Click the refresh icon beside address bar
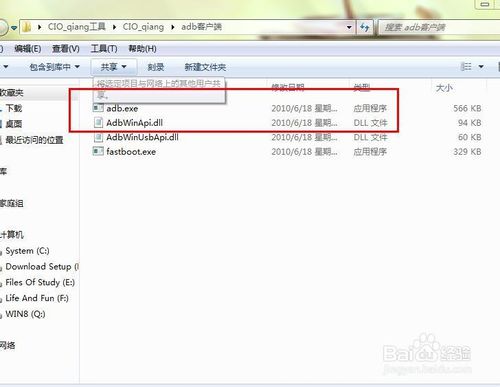The image size is (500, 387). (365, 27)
